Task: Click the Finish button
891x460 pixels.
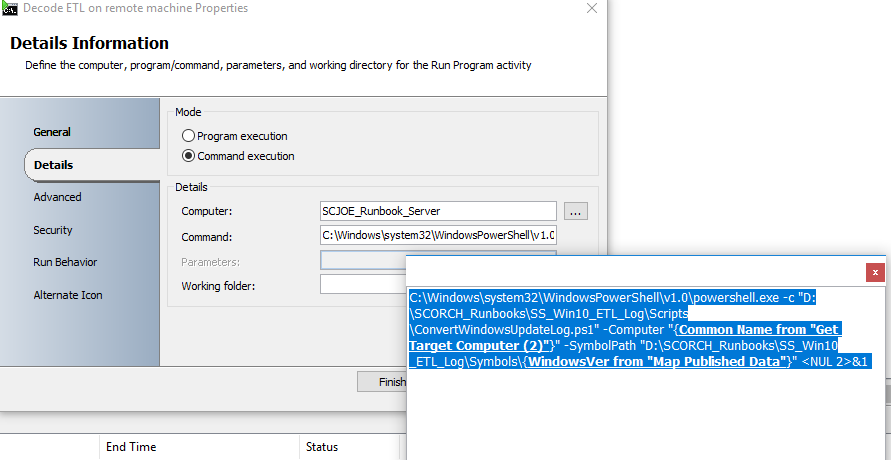Action: 382,382
